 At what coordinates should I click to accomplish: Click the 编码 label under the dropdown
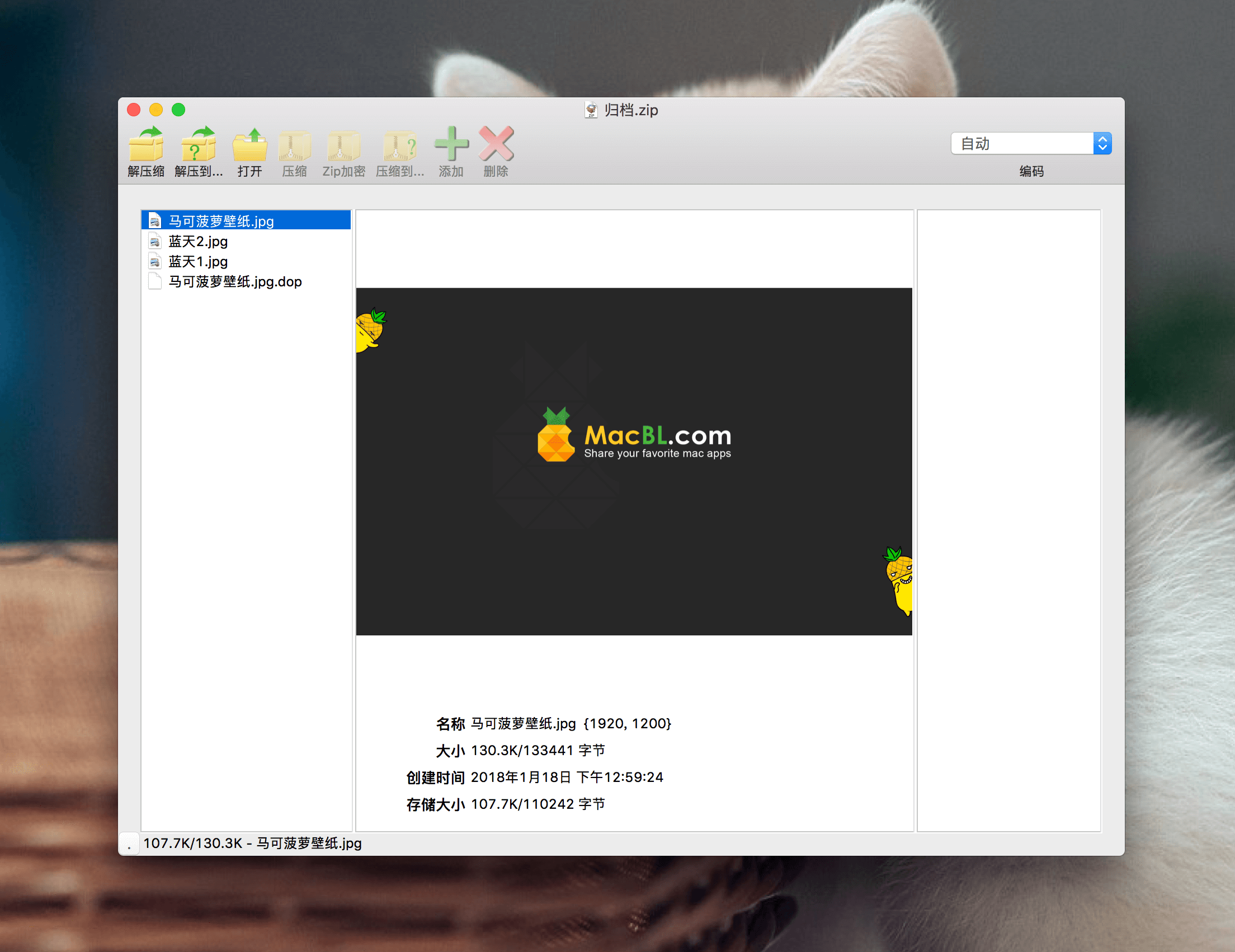1031,171
